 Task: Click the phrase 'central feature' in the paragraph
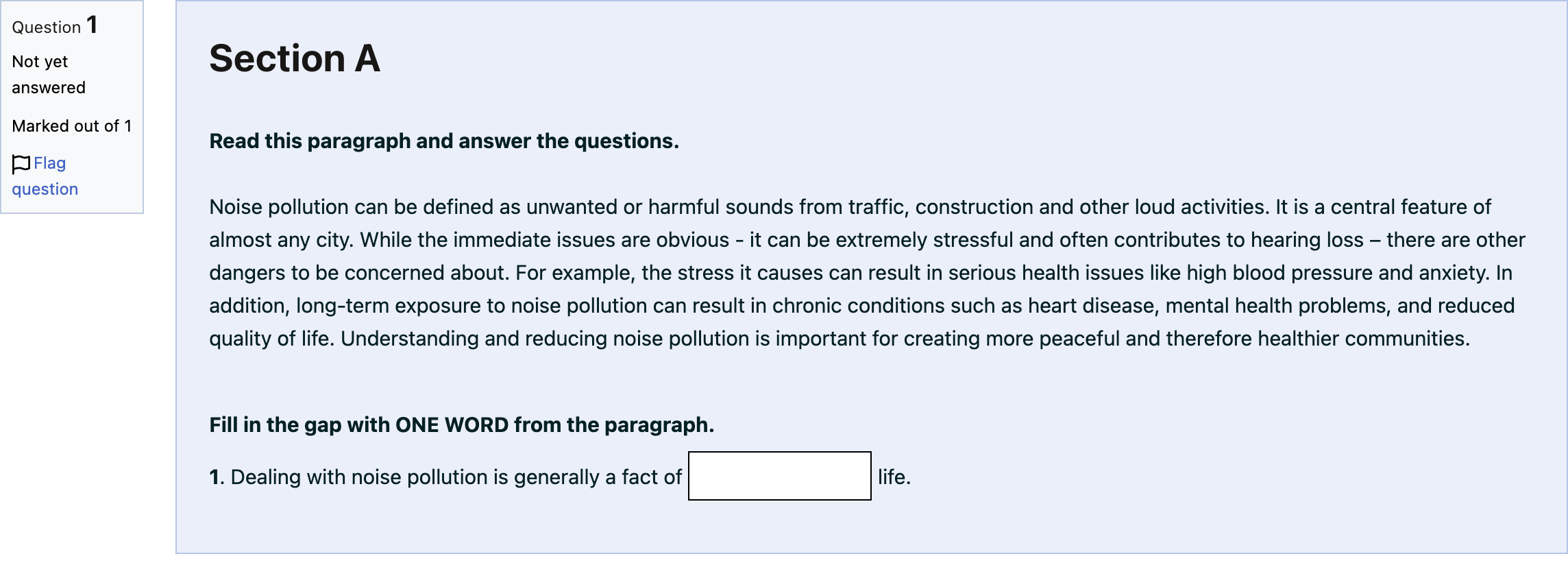click(x=1398, y=207)
